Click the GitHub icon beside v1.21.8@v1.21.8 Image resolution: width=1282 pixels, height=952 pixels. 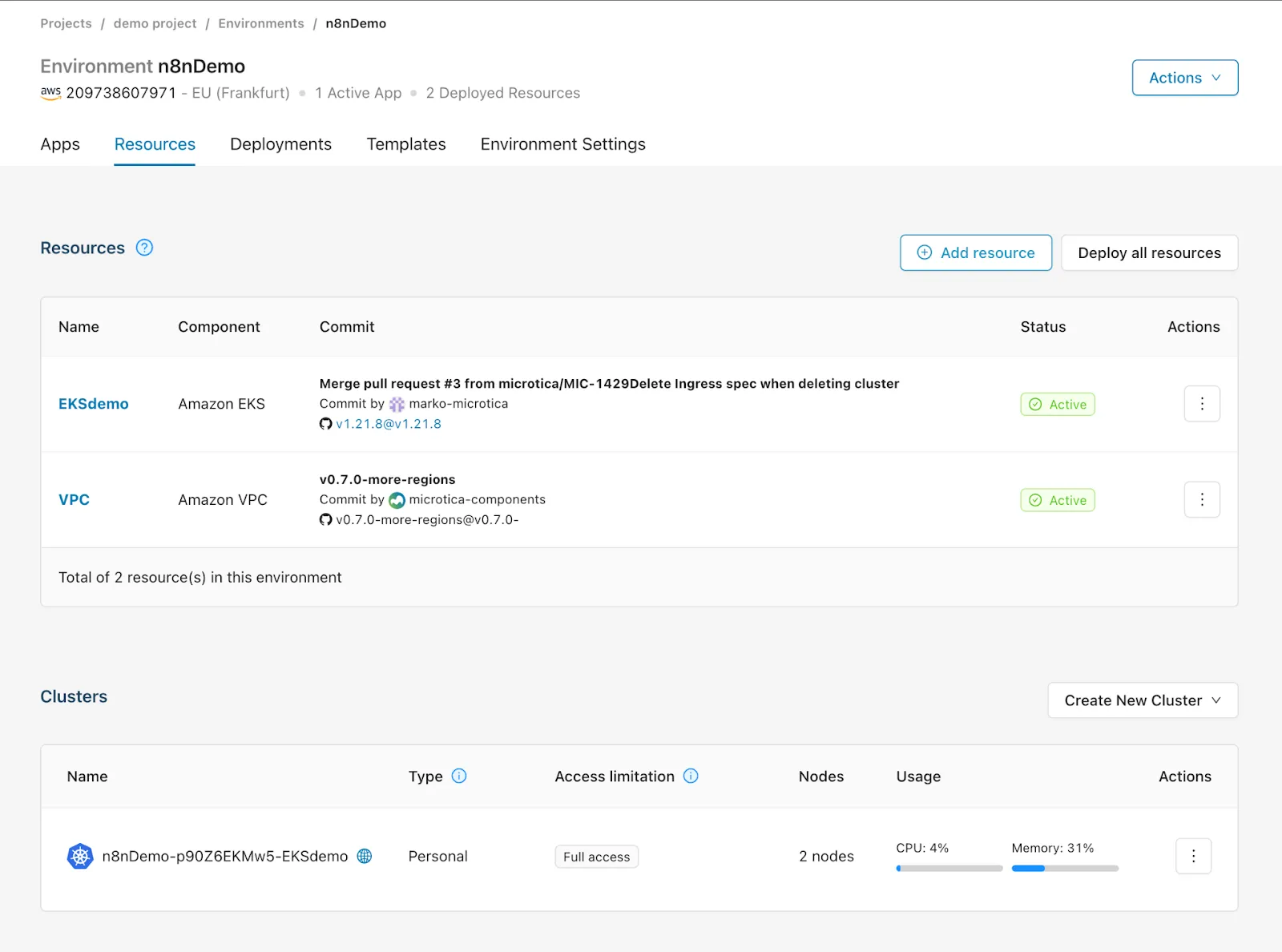[325, 424]
